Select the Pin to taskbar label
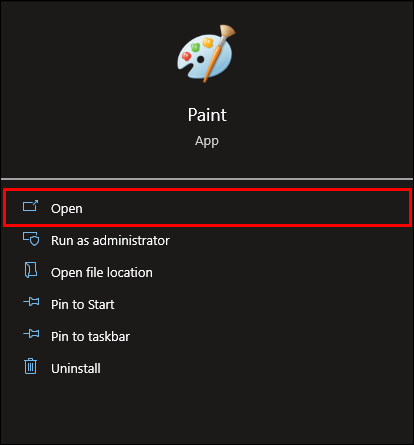This screenshot has width=414, height=445. point(90,336)
